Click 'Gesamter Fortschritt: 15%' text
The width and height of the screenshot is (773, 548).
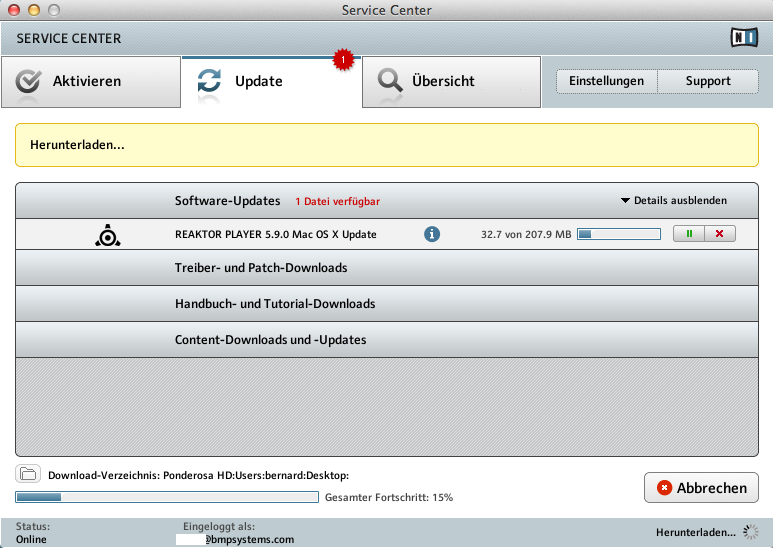(x=389, y=497)
